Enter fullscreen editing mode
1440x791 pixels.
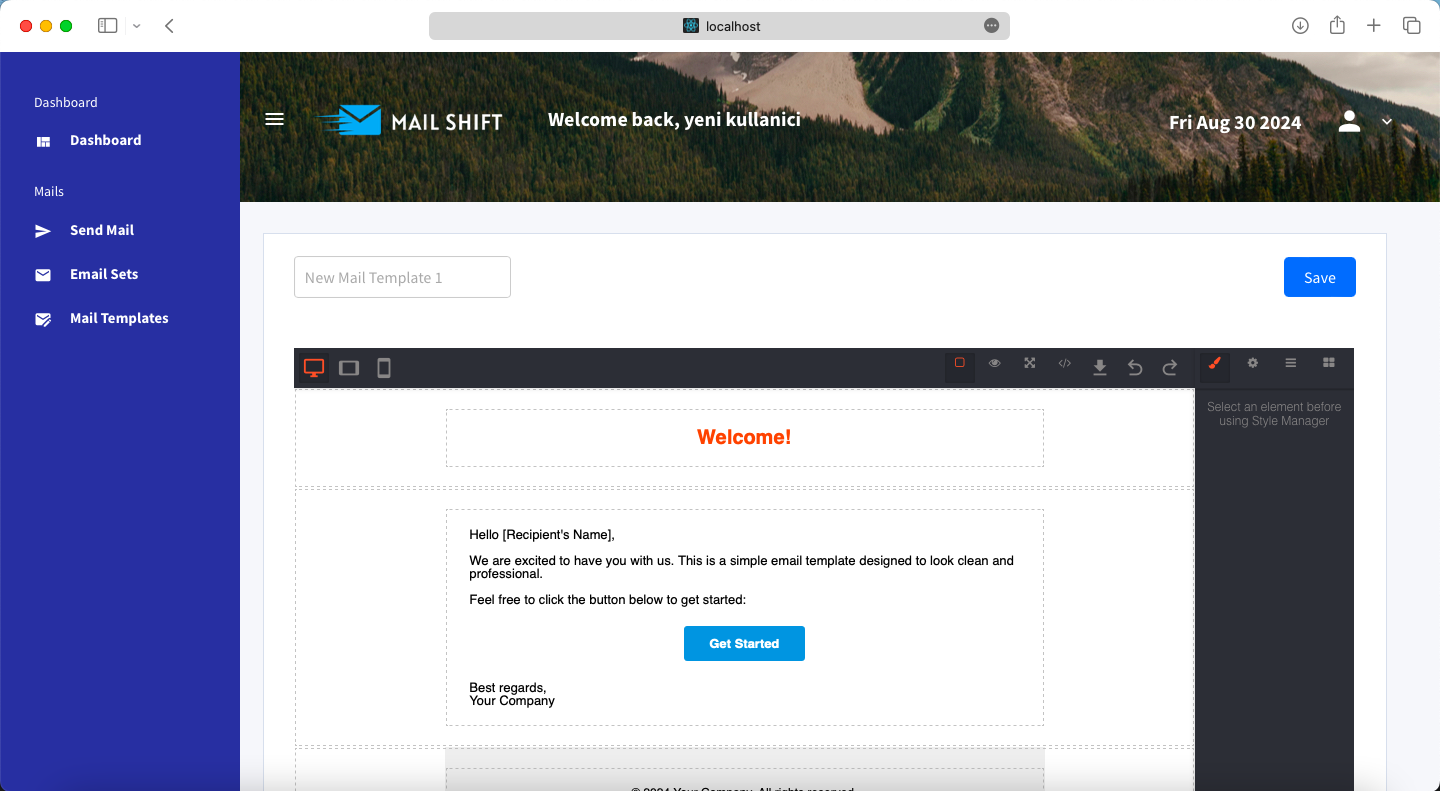1029,364
